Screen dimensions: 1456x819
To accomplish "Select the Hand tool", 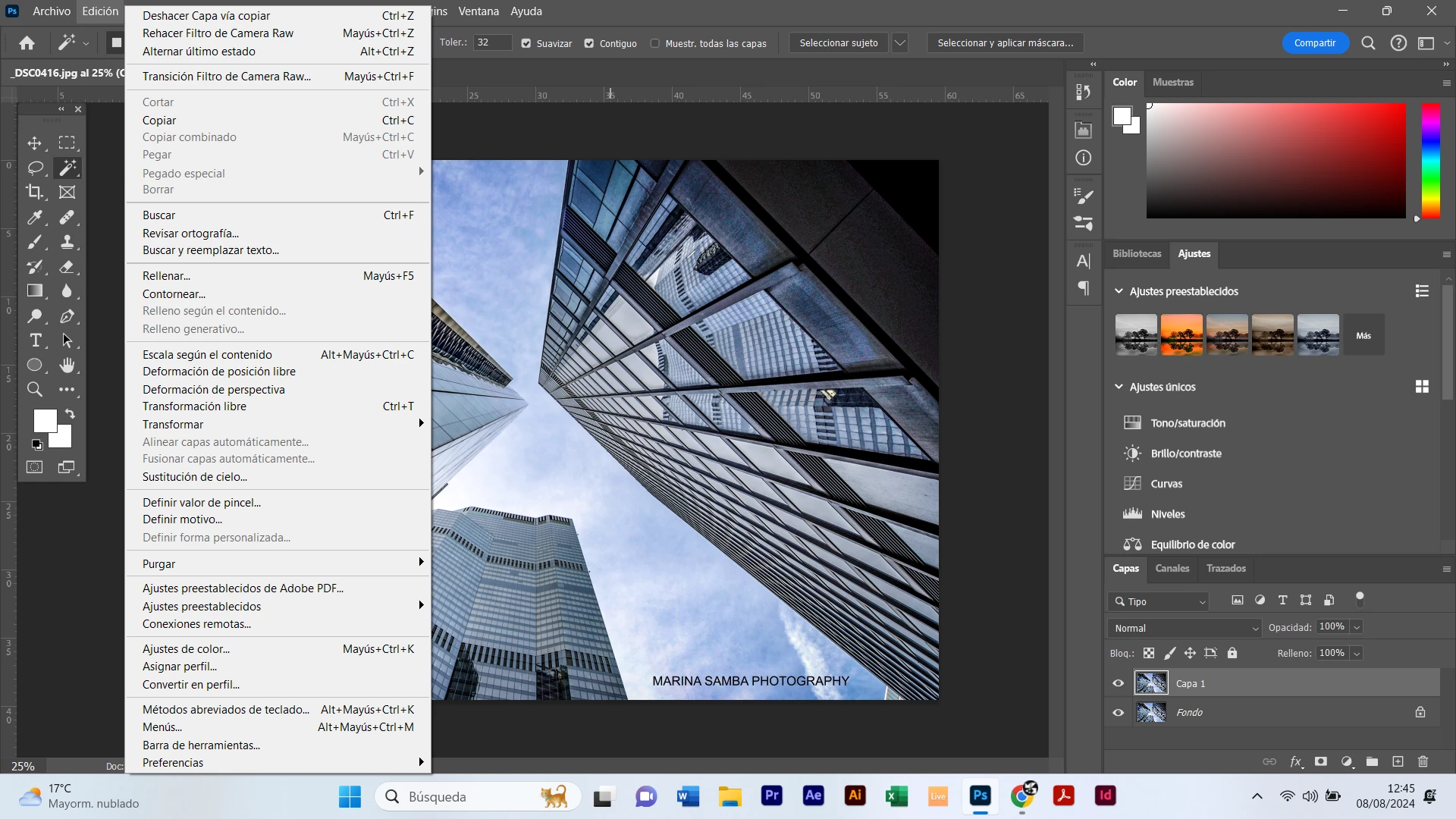I will click(x=67, y=366).
